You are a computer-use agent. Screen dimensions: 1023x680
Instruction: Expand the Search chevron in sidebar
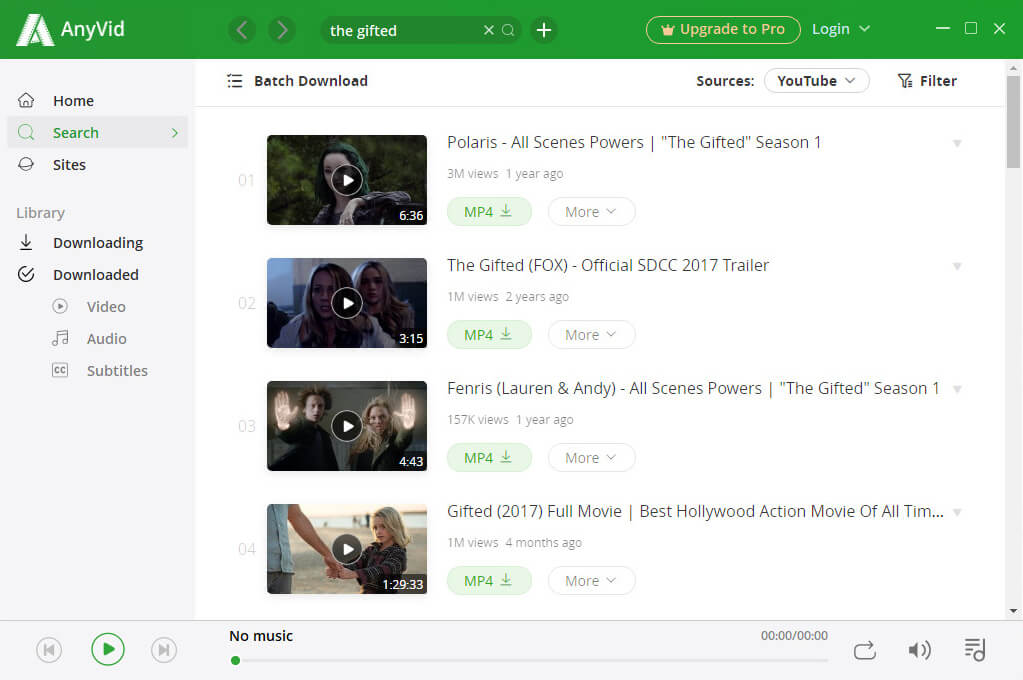(174, 133)
